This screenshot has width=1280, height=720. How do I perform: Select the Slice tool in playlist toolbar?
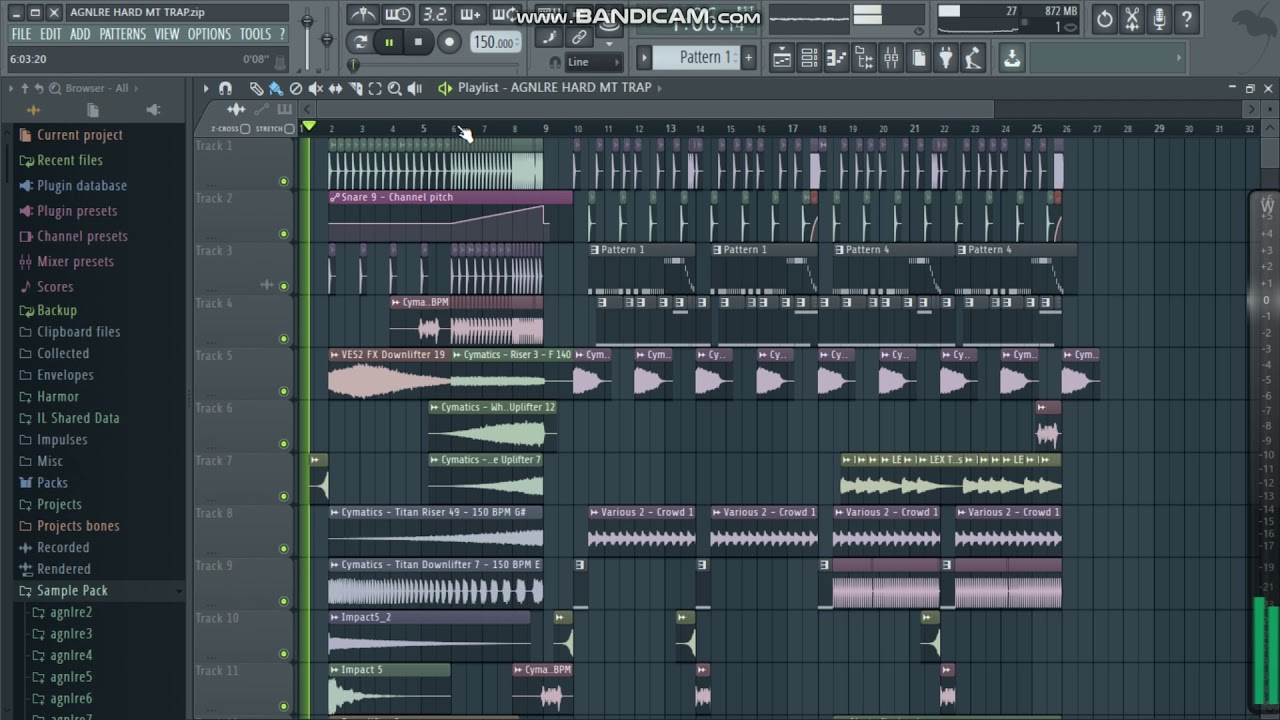[355, 88]
